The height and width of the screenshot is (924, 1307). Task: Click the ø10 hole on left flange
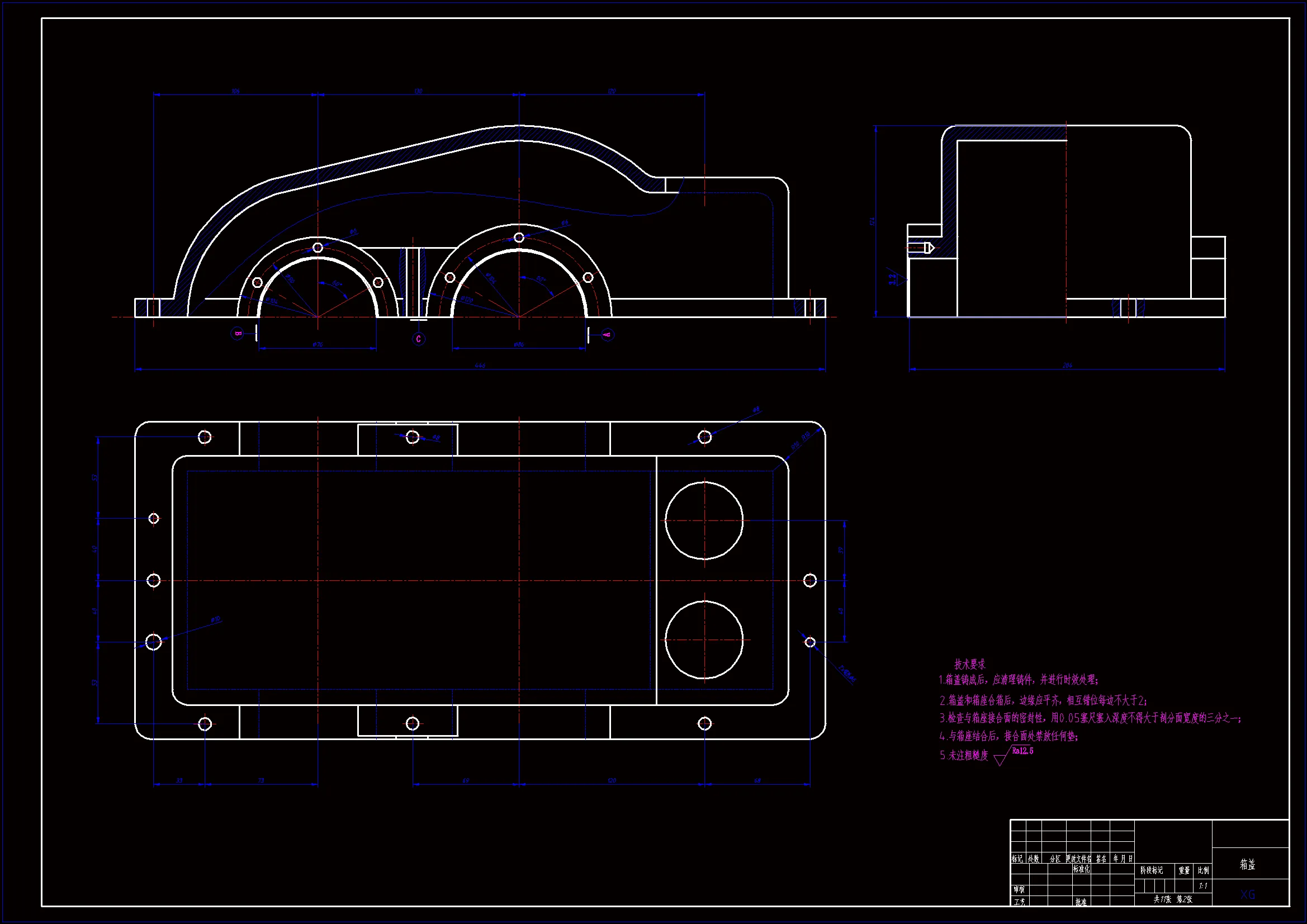pos(154,642)
